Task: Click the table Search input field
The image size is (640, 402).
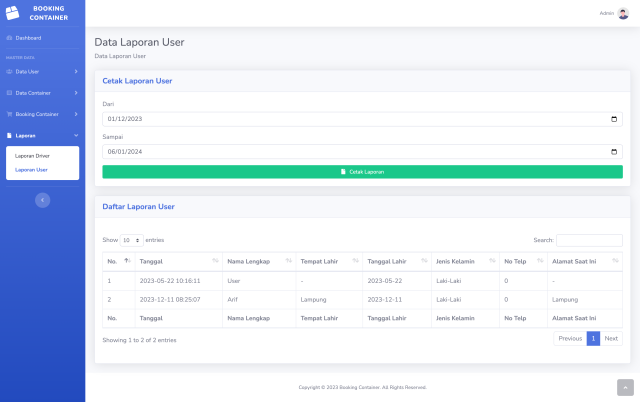Action: tap(589, 240)
